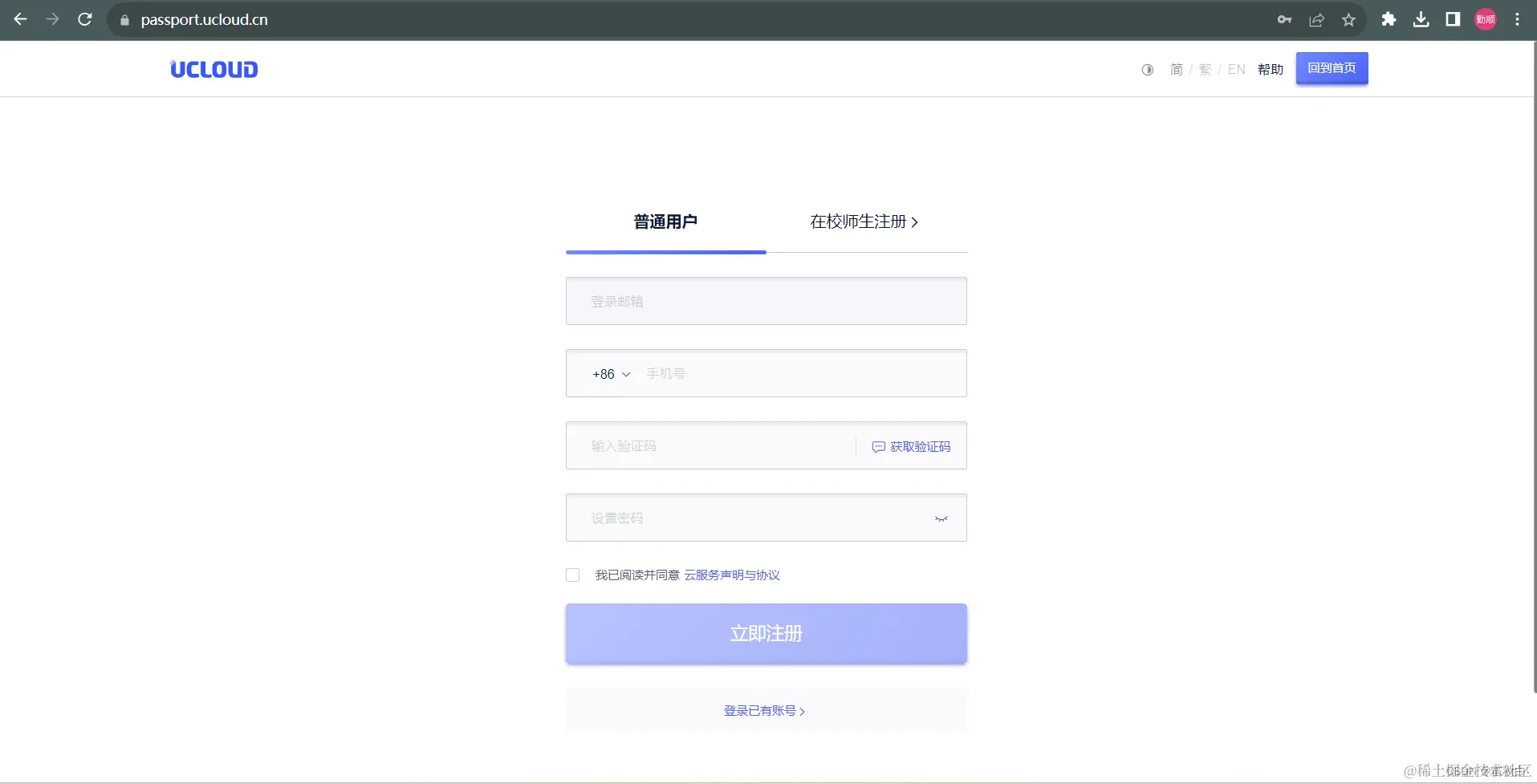Open Chrome's three-dot menu
This screenshot has height=784, width=1537.
1517,19
